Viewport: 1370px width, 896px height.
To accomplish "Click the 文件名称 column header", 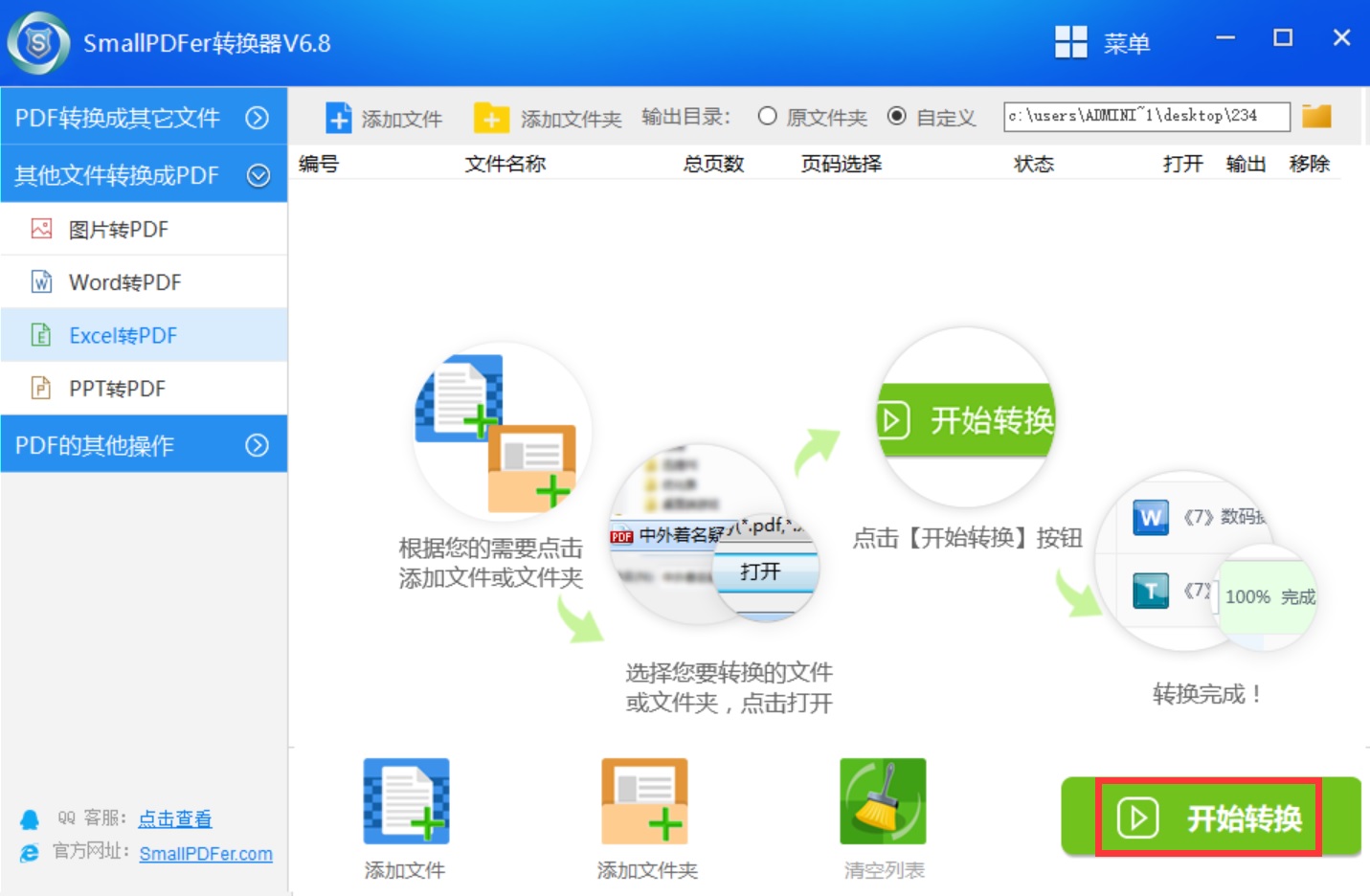I will click(x=505, y=164).
